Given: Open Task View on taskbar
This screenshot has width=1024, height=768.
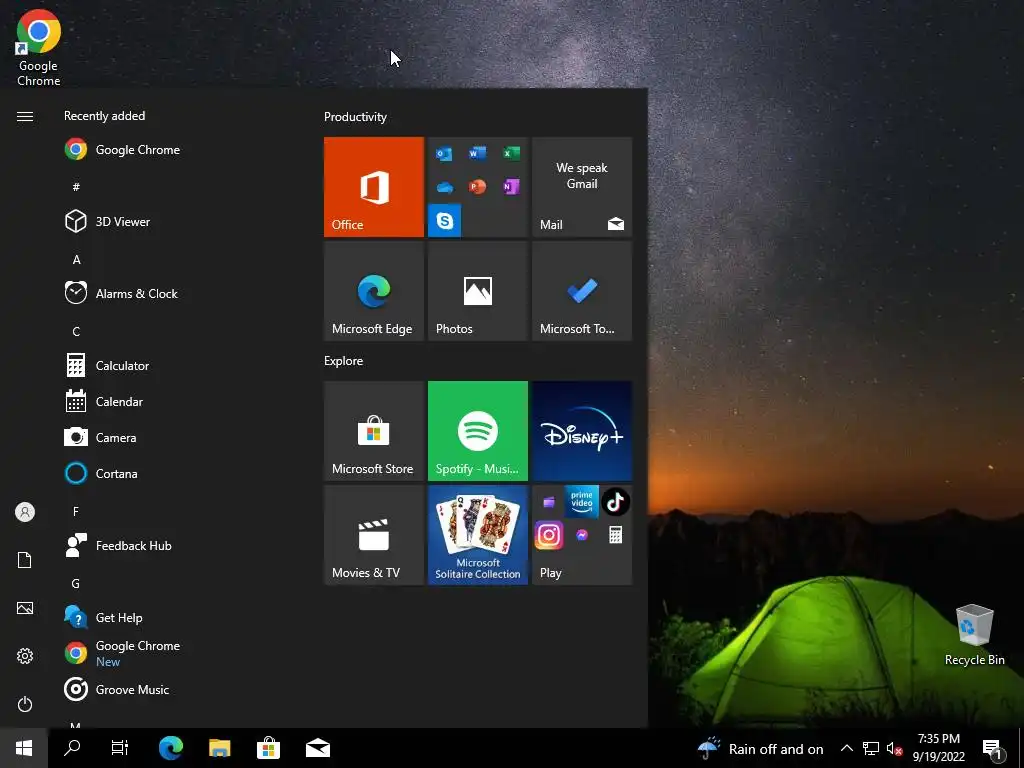Looking at the screenshot, I should coord(120,748).
